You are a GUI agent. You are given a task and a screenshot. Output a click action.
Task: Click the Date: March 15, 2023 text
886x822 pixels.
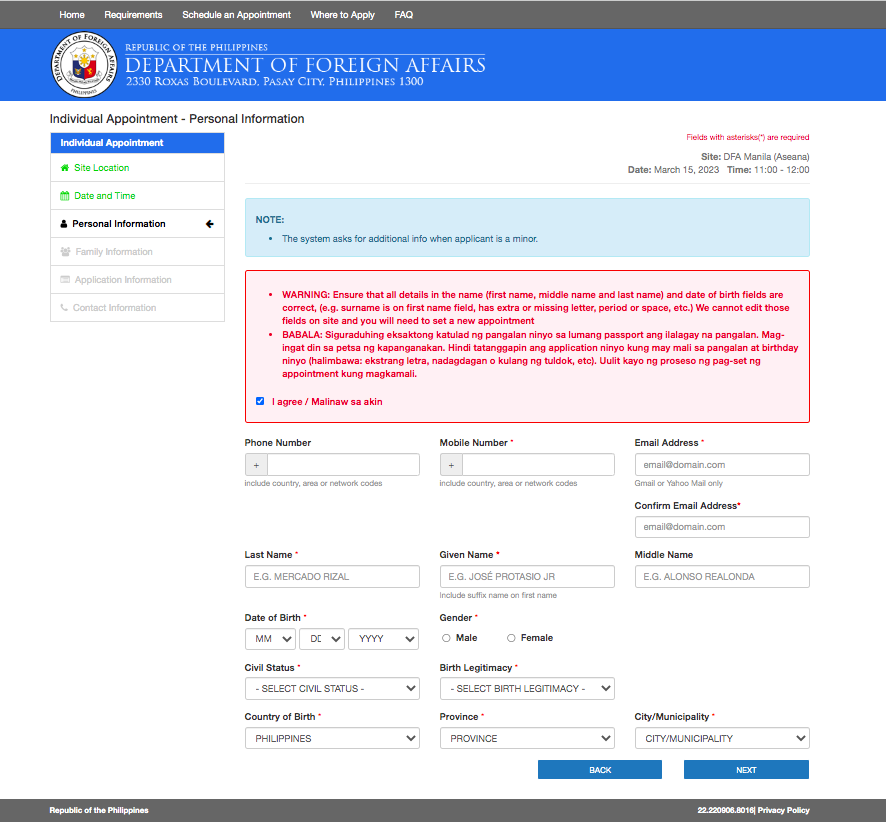click(674, 169)
